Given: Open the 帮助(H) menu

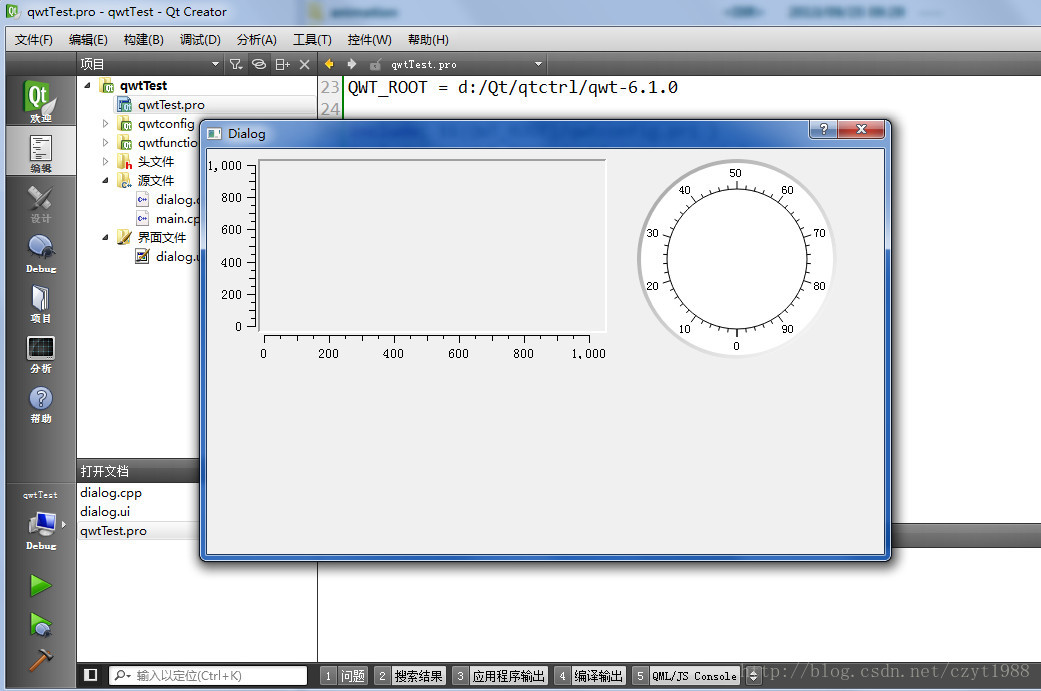Looking at the screenshot, I should coord(428,40).
